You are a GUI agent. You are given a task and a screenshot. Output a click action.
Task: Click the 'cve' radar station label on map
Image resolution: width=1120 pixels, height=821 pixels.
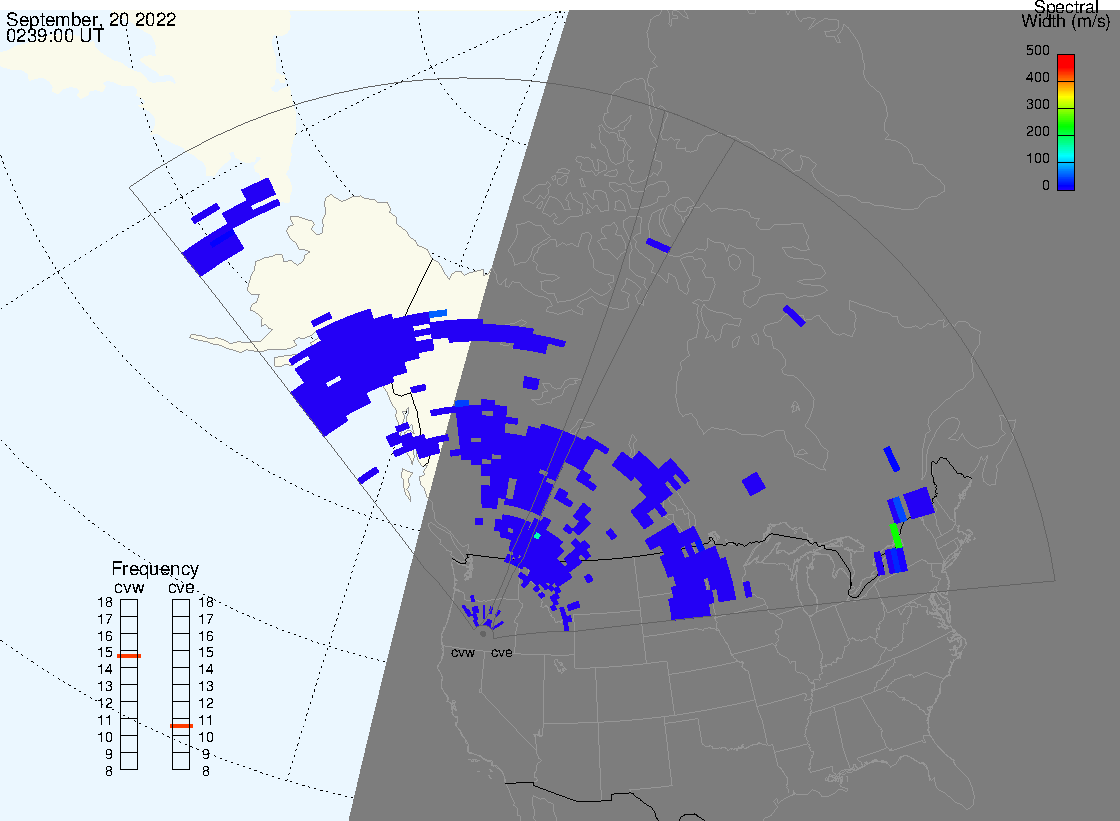coord(501,653)
